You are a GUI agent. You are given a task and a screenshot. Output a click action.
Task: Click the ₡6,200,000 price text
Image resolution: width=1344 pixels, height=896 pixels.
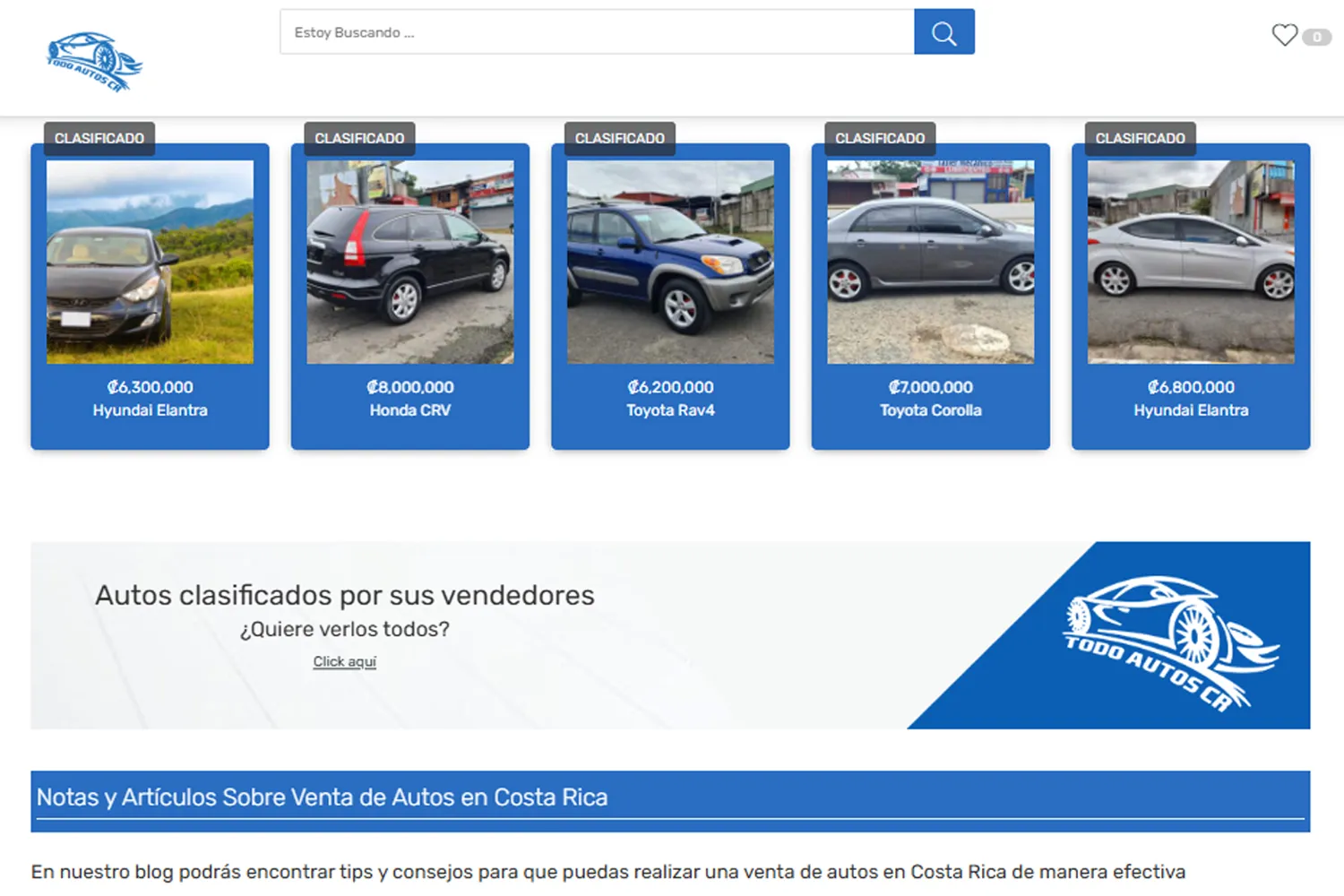[x=670, y=387]
